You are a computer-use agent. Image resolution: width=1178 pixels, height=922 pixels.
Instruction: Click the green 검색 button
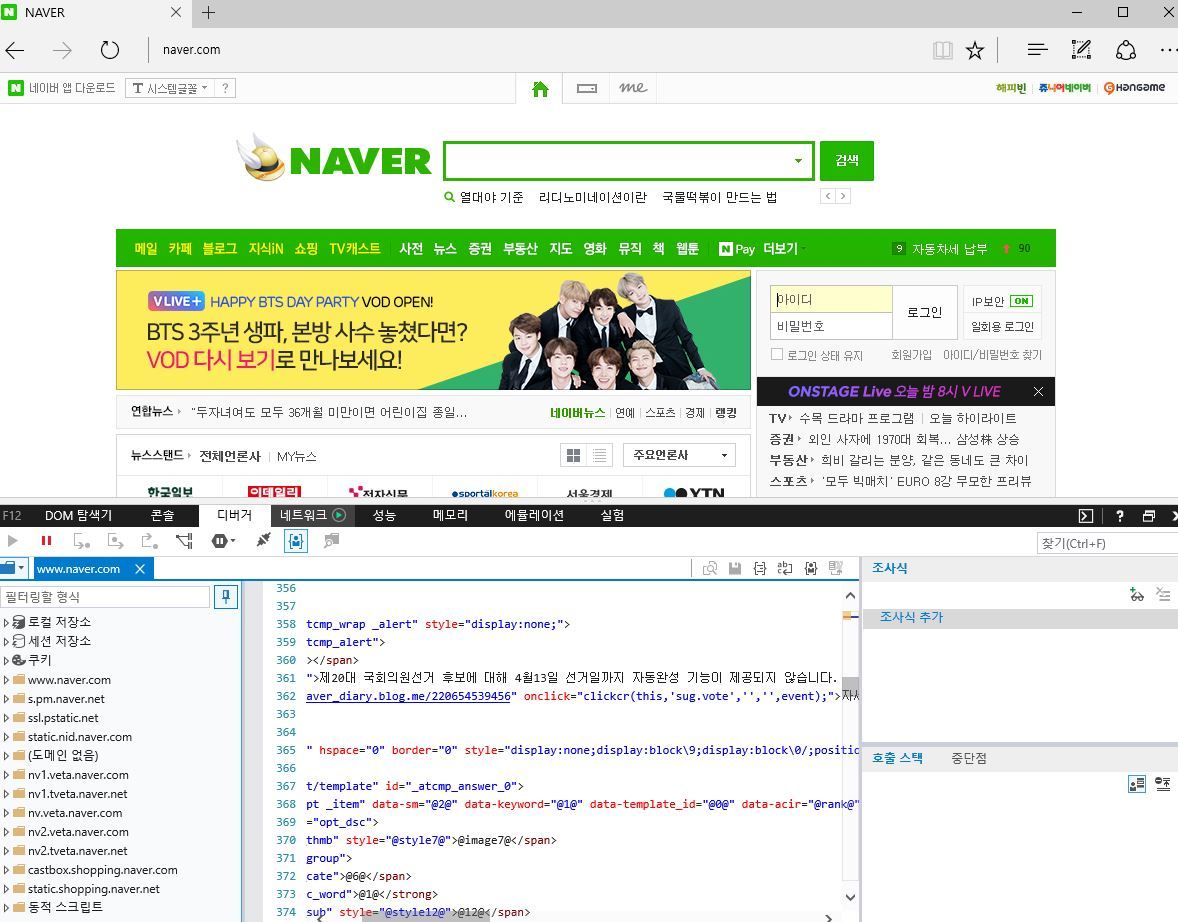point(847,161)
